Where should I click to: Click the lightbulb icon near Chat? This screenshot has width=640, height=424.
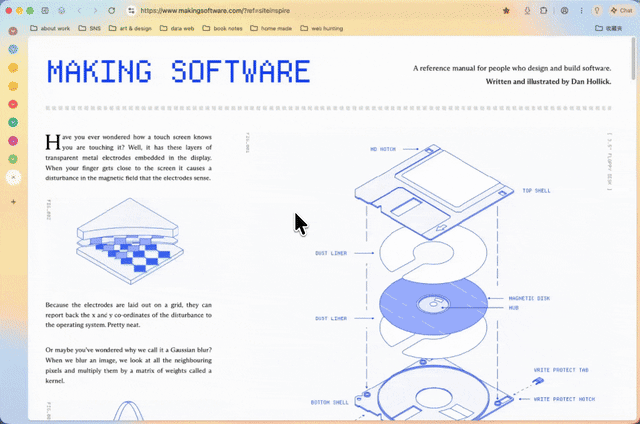coord(597,11)
